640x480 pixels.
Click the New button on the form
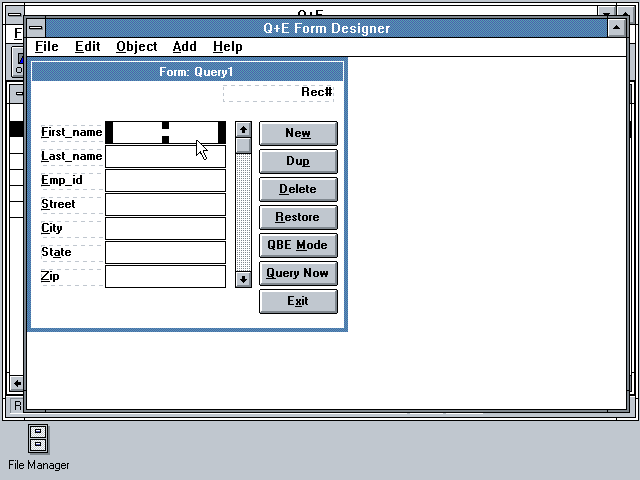point(298,133)
